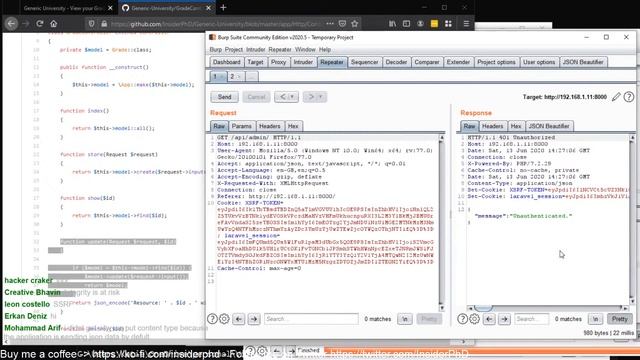Open the Extender tab

click(458, 62)
